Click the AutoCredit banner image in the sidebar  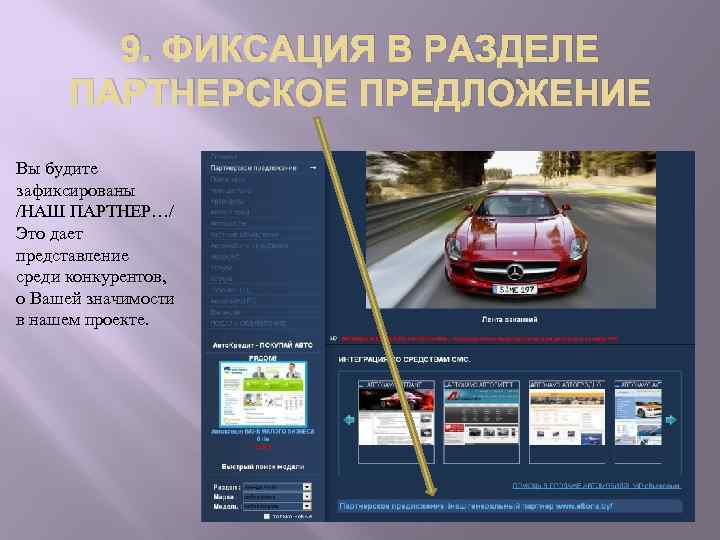263,394
